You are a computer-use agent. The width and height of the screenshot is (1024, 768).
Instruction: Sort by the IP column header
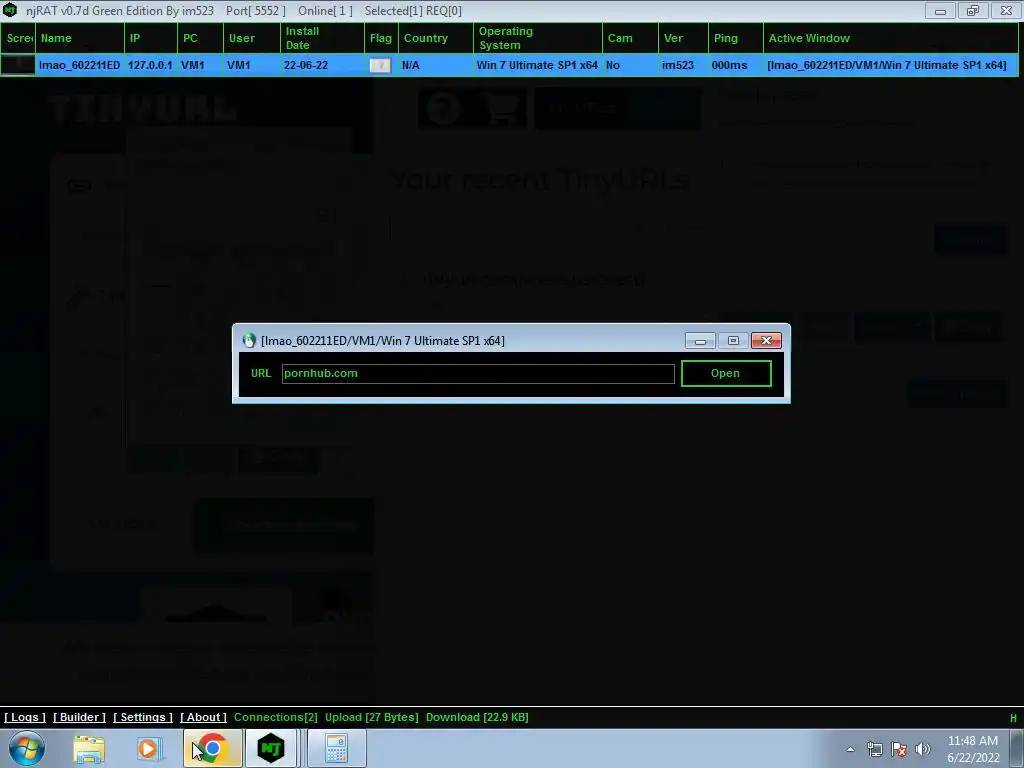click(151, 39)
